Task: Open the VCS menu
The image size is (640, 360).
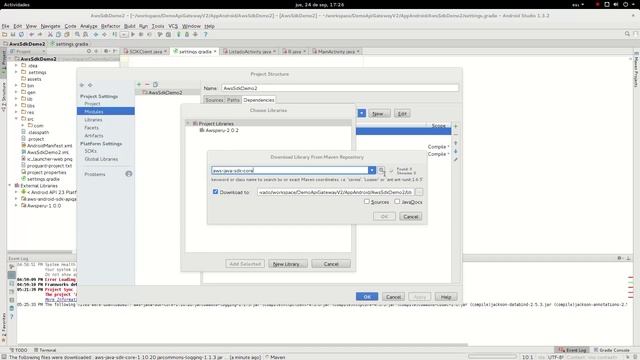Action: [173, 26]
